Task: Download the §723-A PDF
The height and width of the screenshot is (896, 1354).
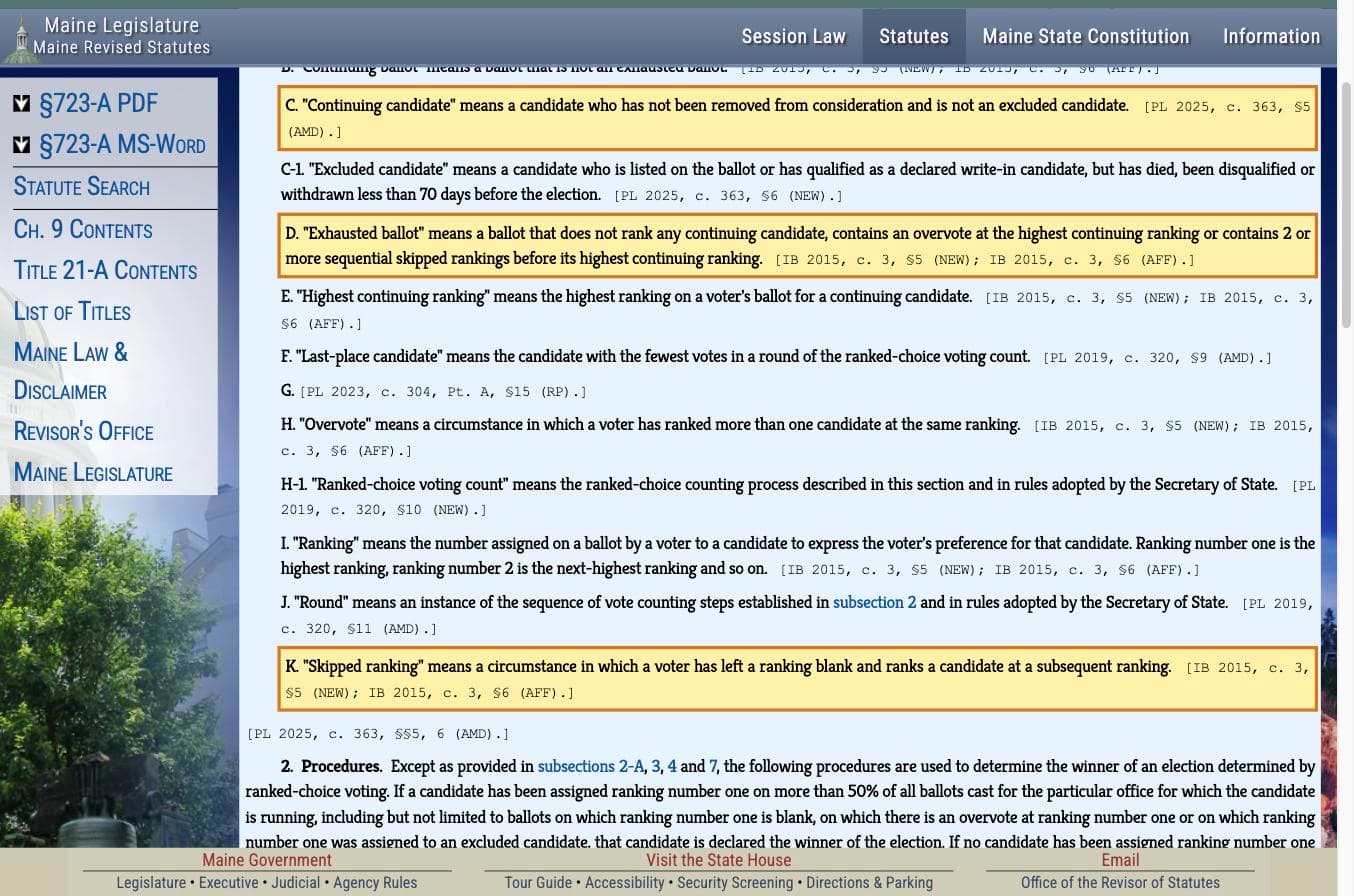Action: point(98,104)
